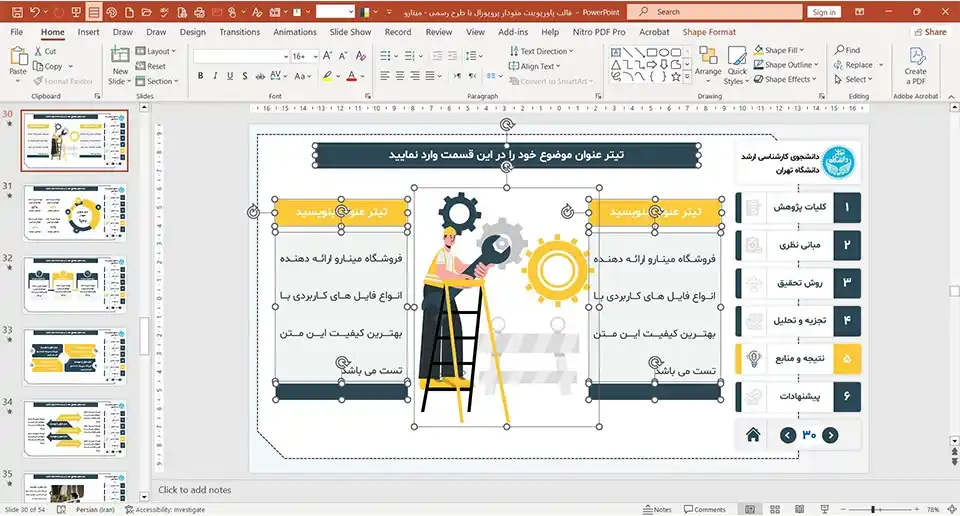The height and width of the screenshot is (516, 960).
Task: Create a PDF with Adobe Acrobat
Action: pyautogui.click(x=915, y=66)
